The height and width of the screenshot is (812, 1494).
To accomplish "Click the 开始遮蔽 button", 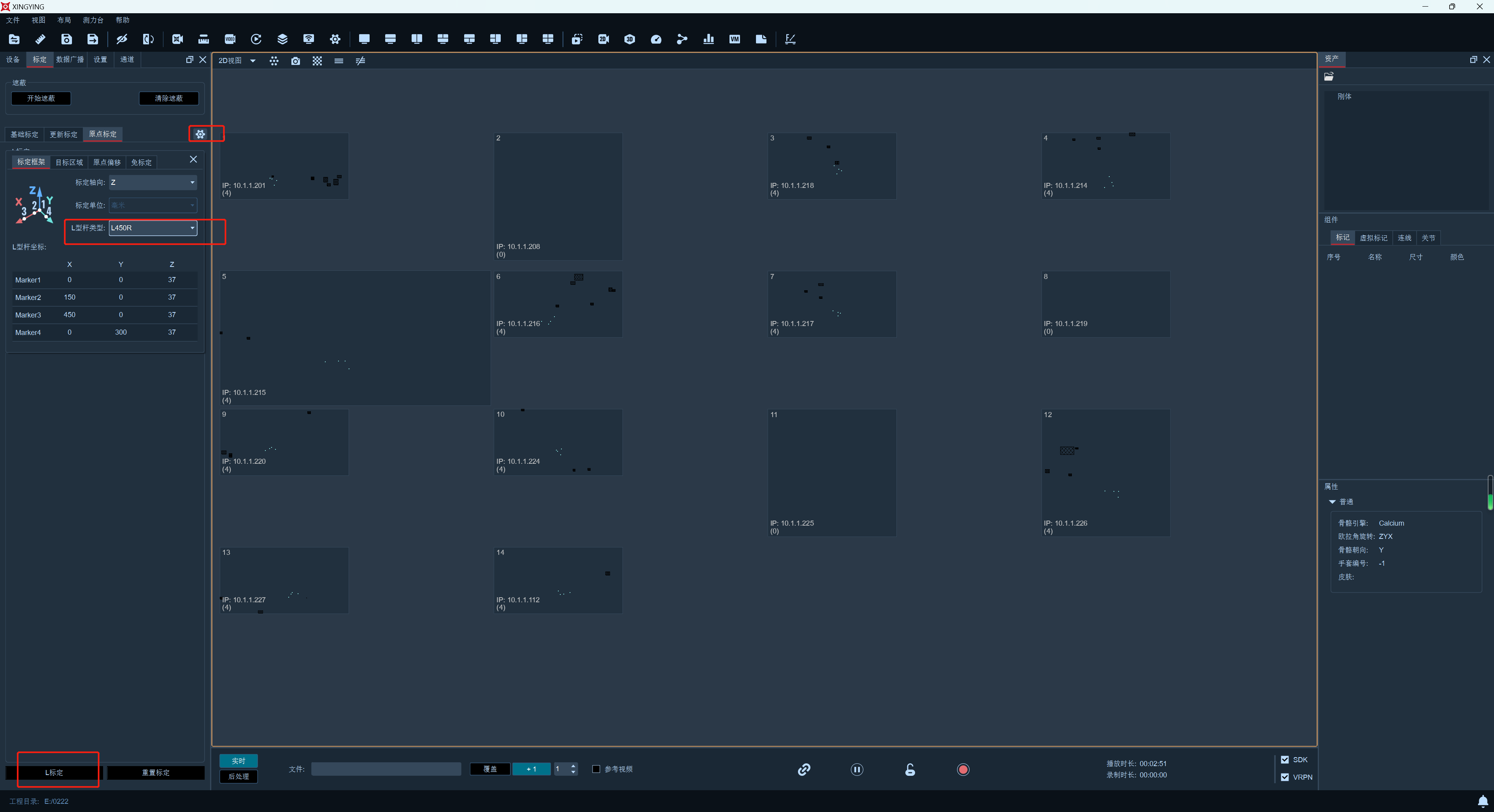I will tap(40, 98).
